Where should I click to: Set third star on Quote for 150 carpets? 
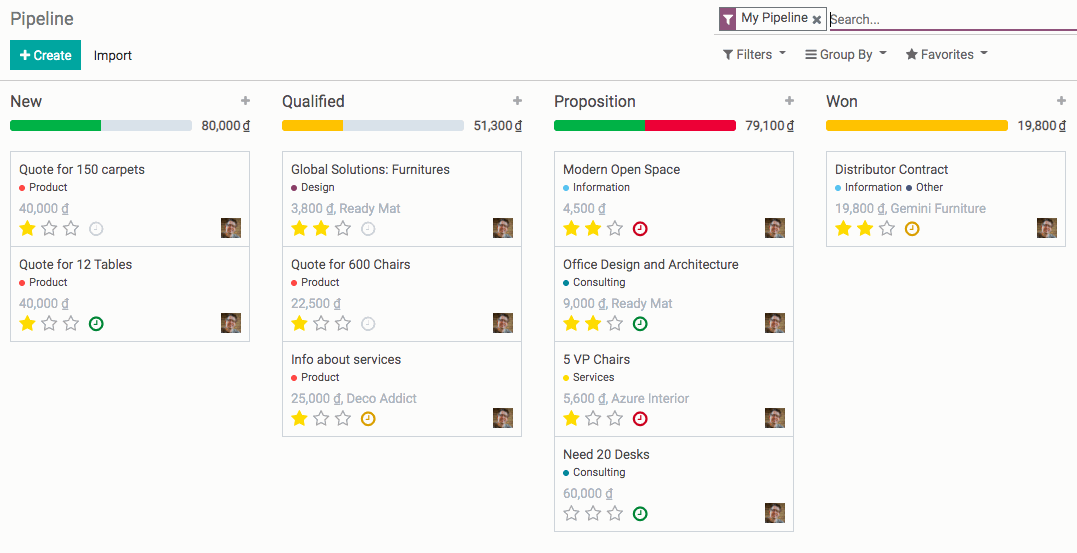point(71,229)
